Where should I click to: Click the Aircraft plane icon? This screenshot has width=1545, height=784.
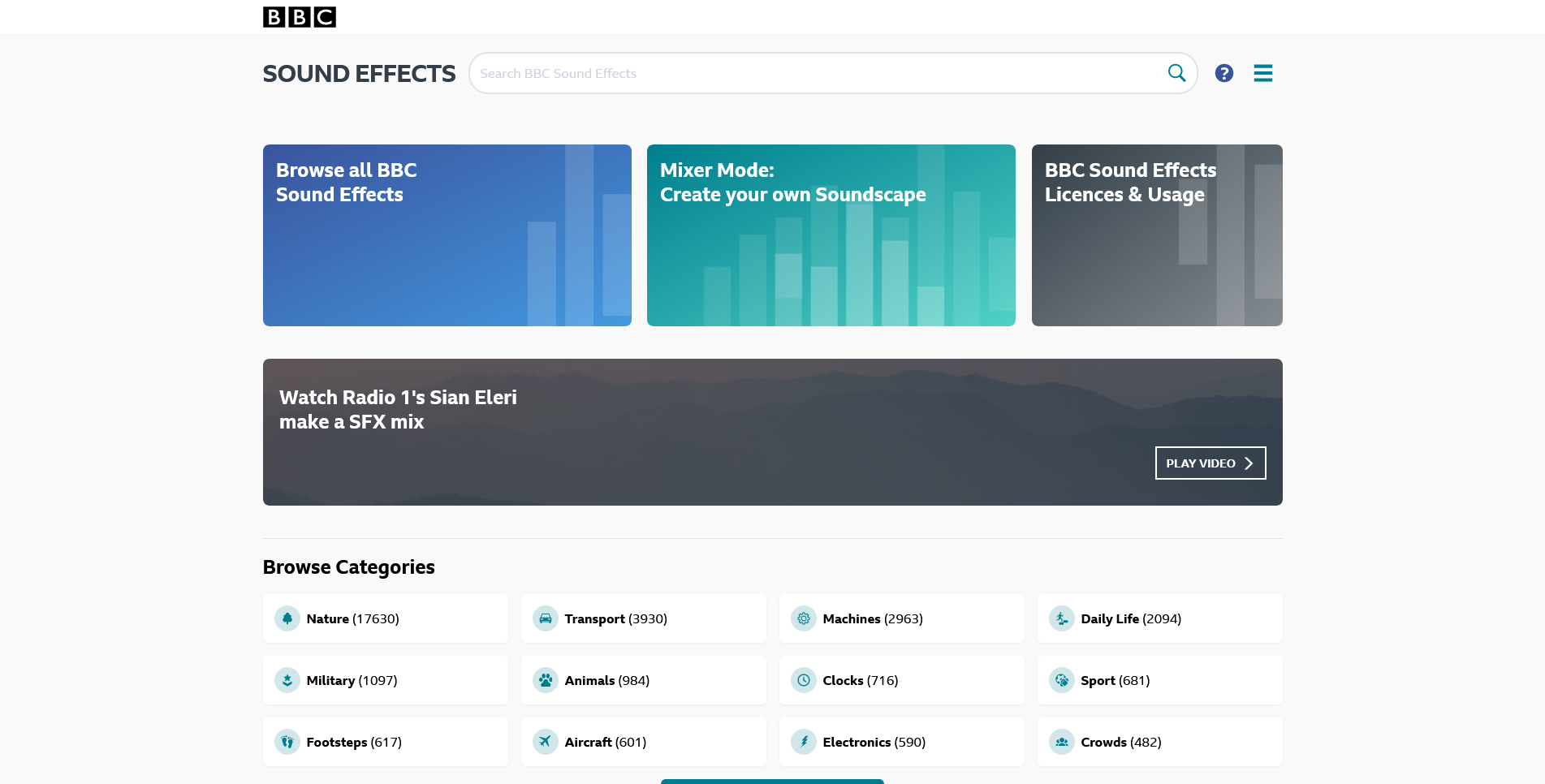(x=546, y=742)
